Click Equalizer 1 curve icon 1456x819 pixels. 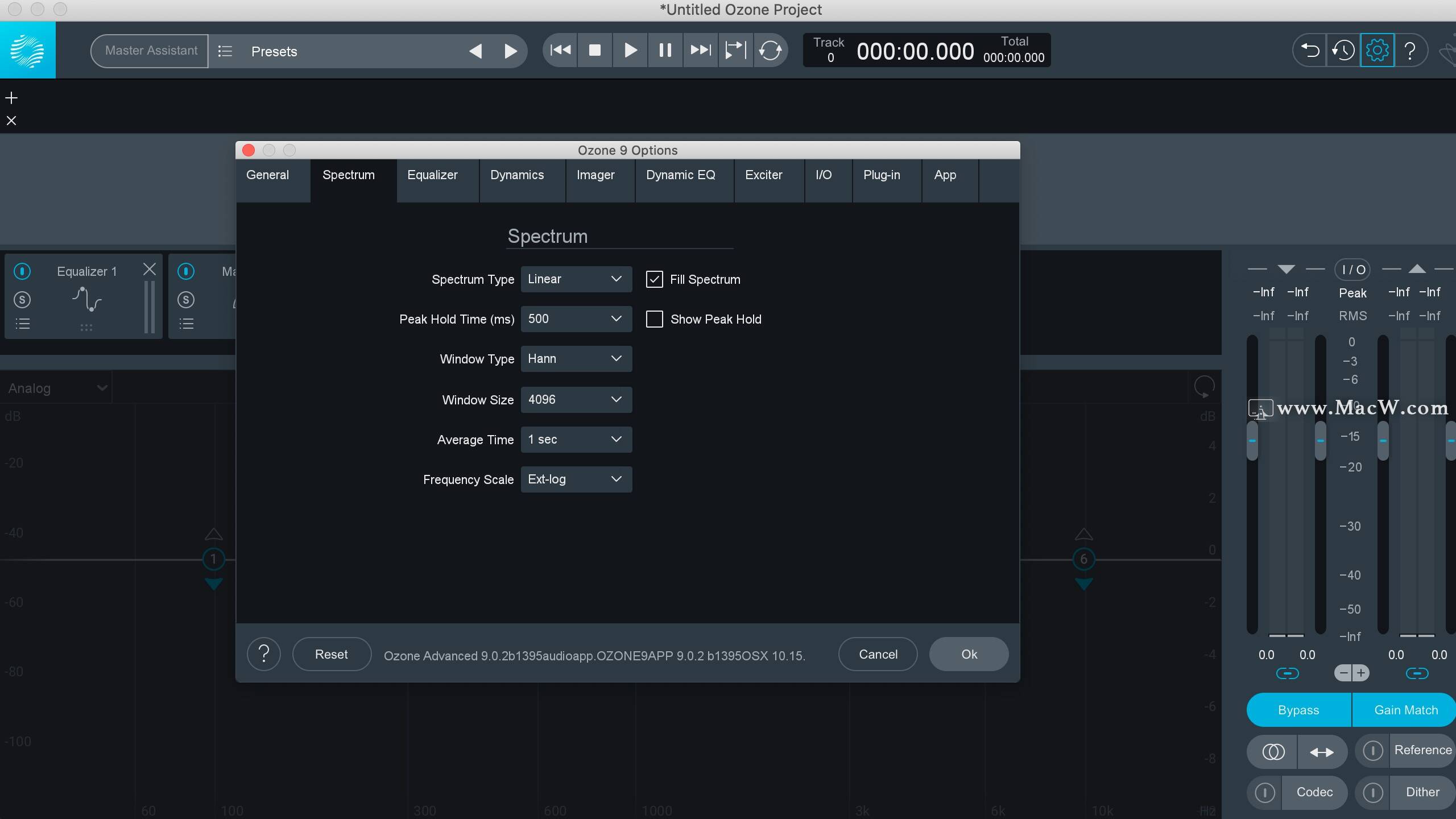coord(86,299)
